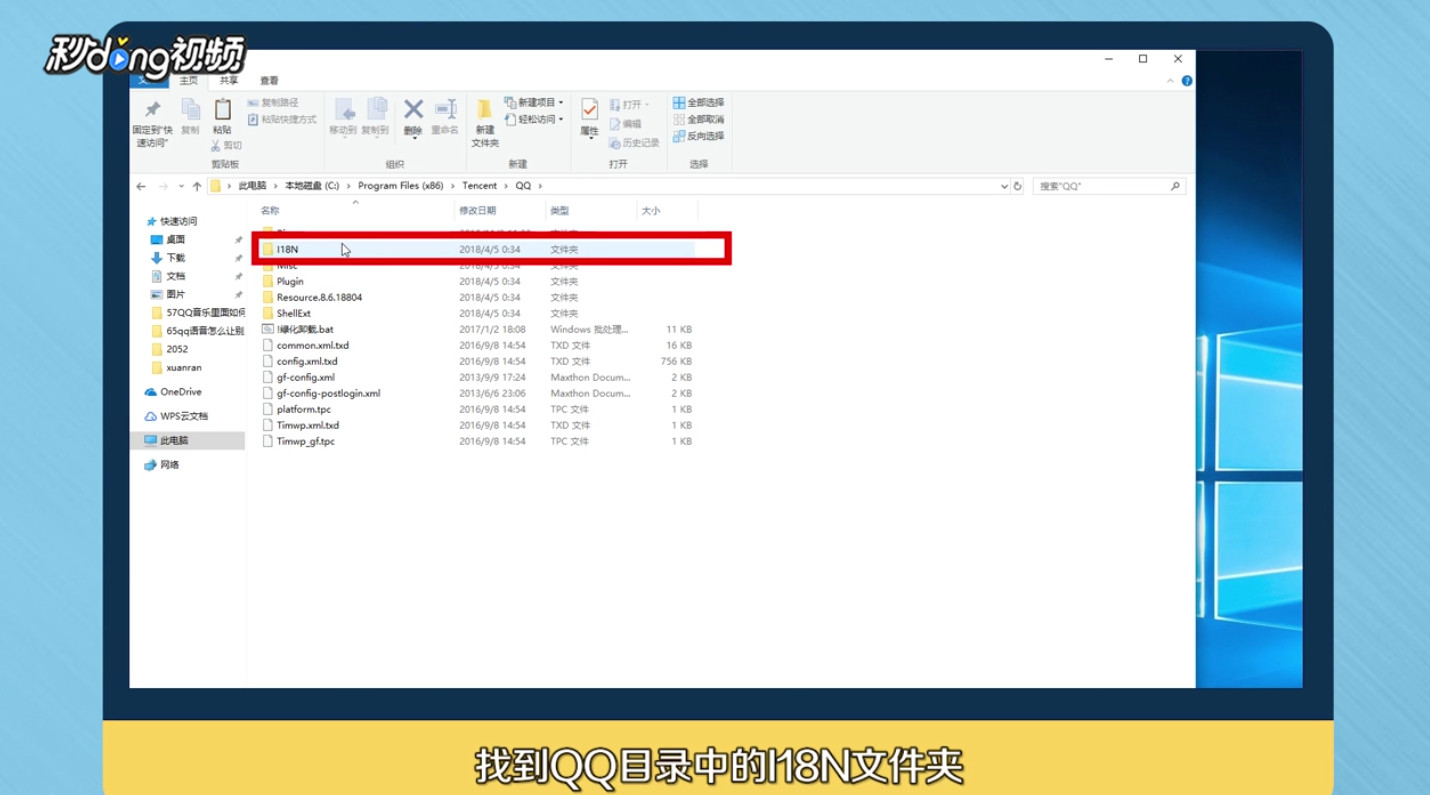The width and height of the screenshot is (1430, 795).
Task: Open the address bar history dropdown
Action: pyautogui.click(x=1004, y=186)
